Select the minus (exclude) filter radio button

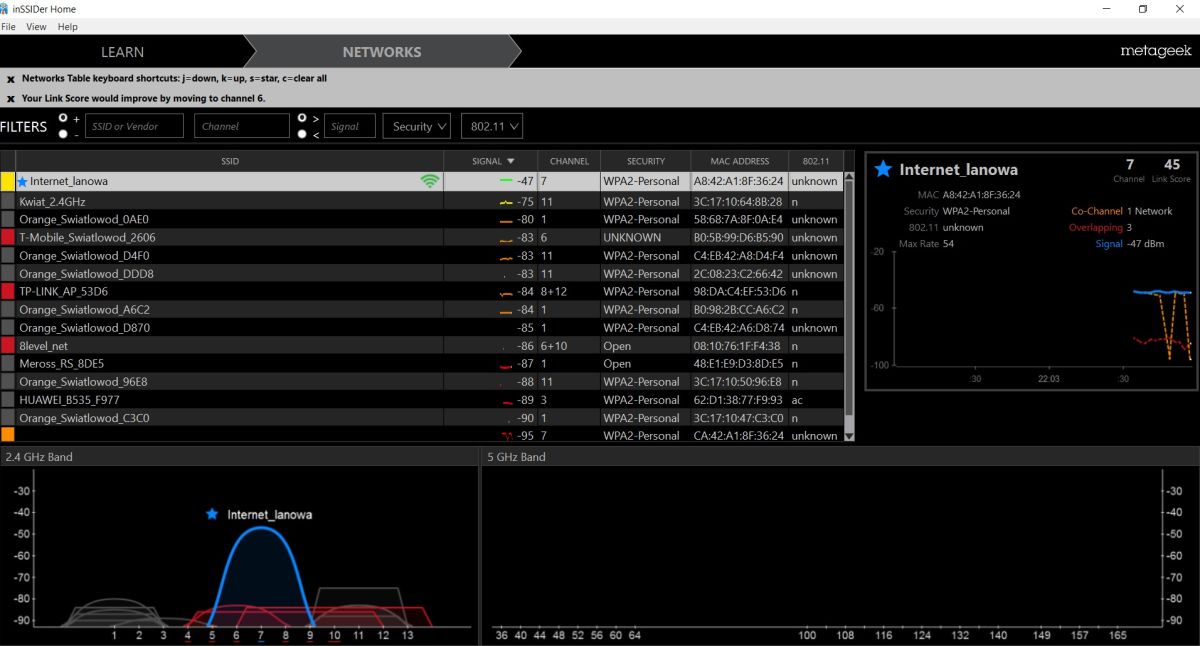62,133
